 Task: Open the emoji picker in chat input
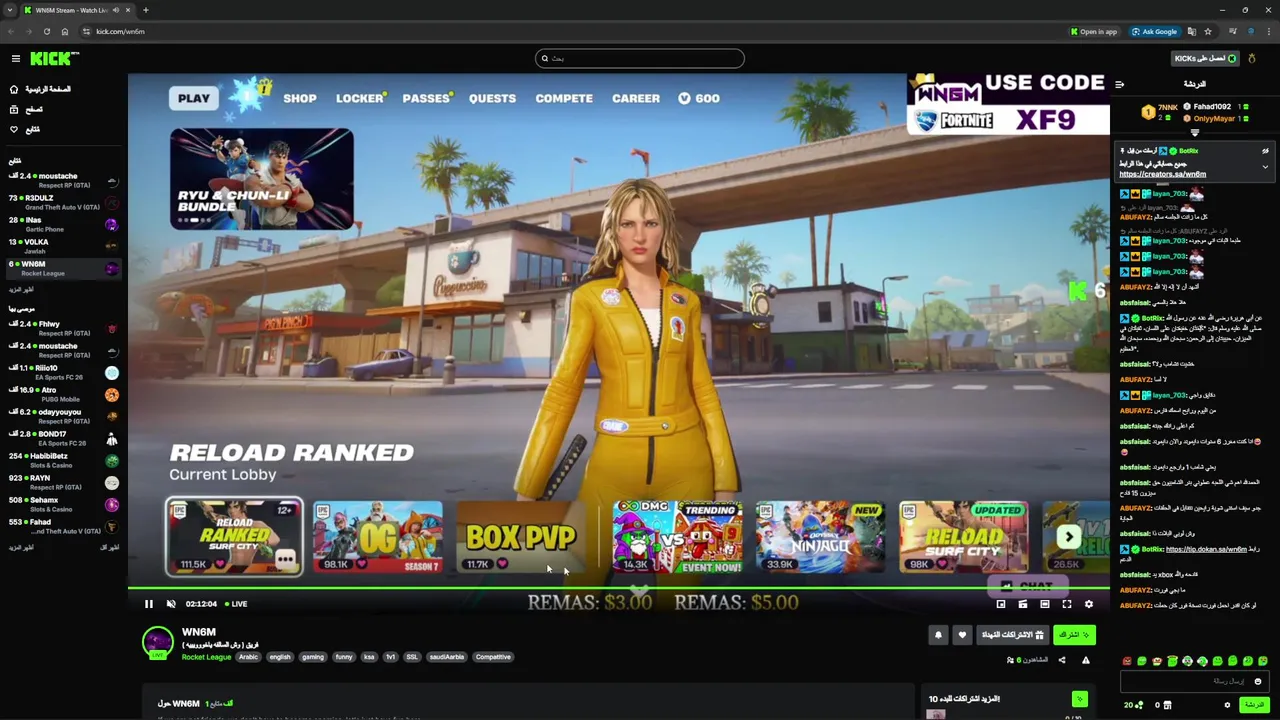click(x=1258, y=681)
